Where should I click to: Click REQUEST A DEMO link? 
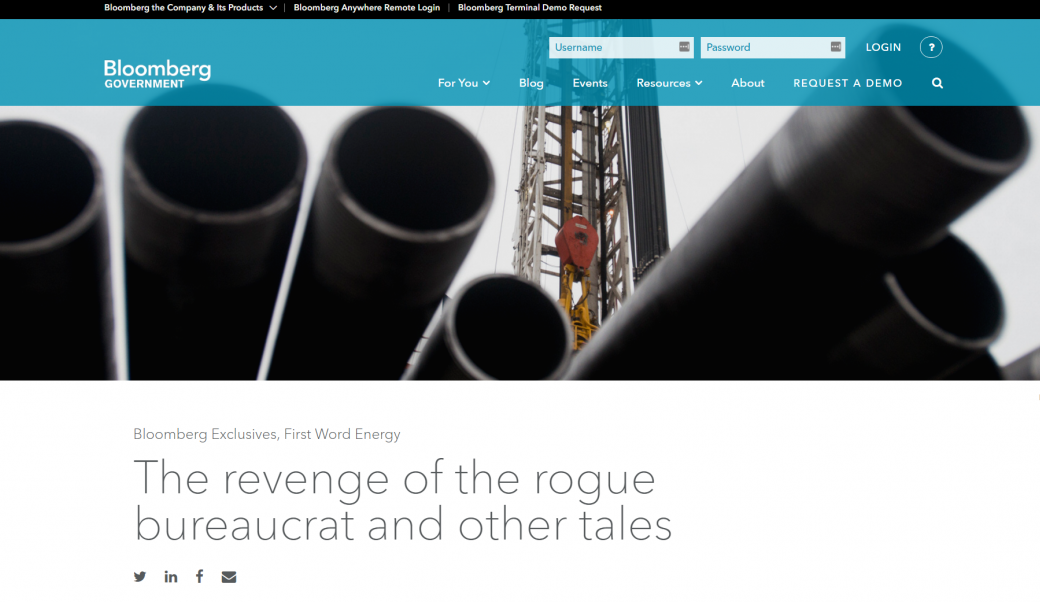click(x=847, y=83)
